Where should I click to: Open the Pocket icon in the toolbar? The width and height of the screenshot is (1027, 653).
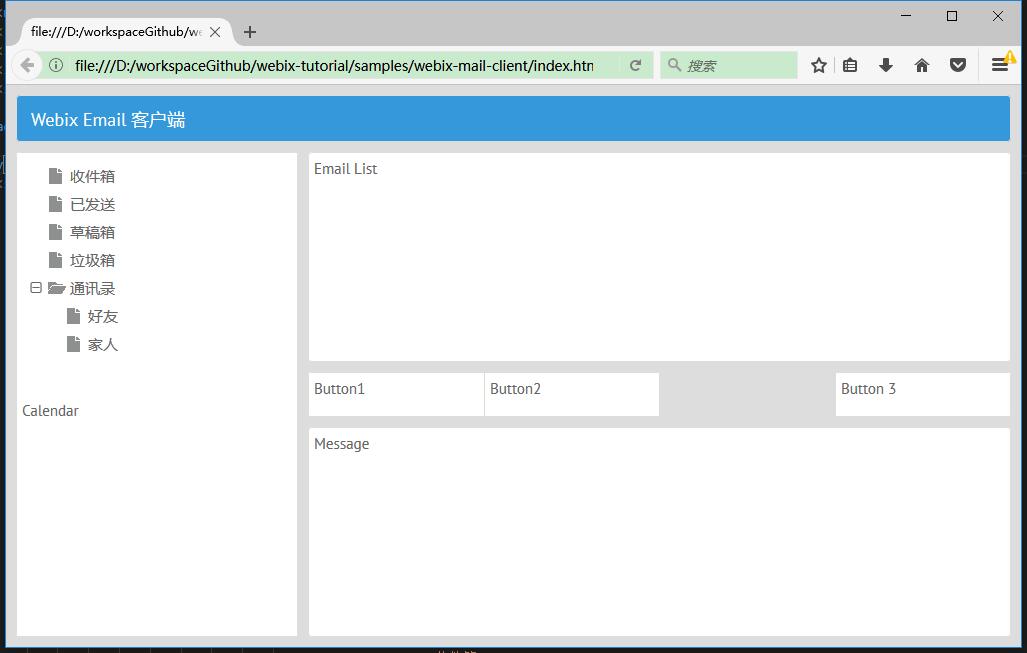pos(958,65)
